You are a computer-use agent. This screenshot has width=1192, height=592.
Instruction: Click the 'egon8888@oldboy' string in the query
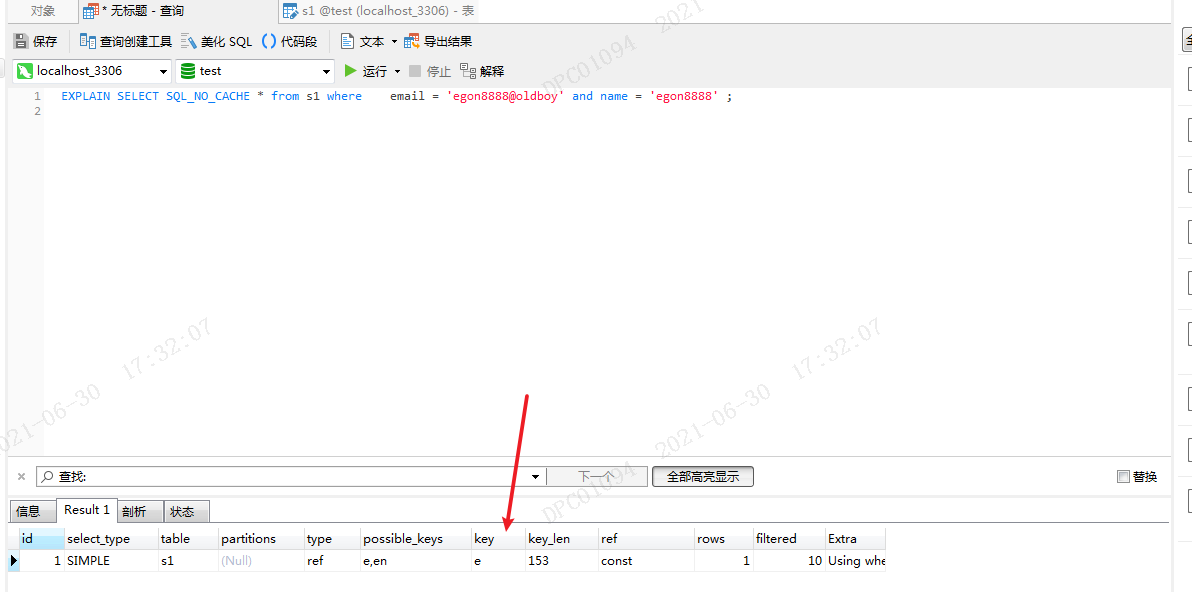pos(506,97)
